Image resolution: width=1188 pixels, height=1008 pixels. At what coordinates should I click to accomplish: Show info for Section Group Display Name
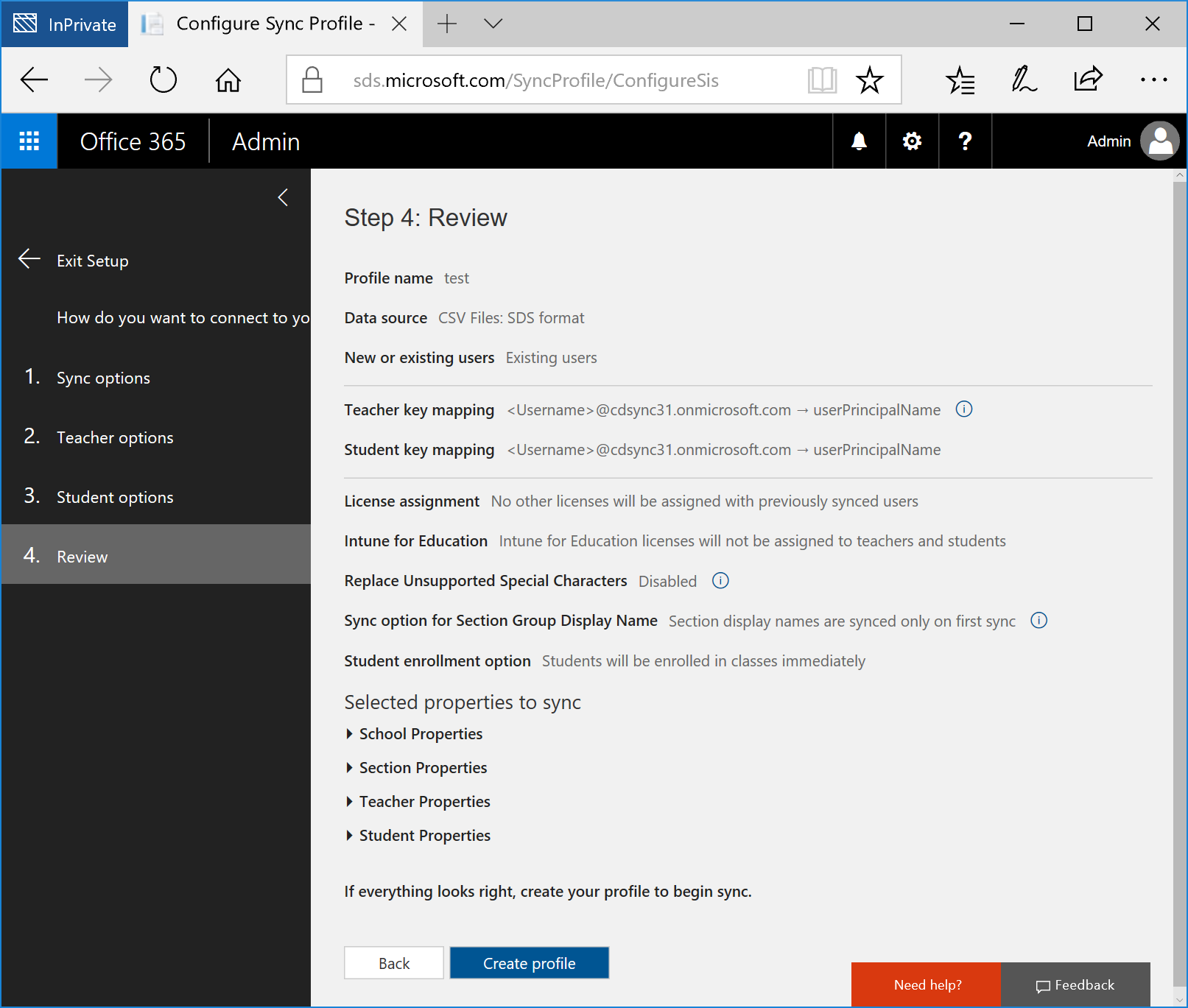click(1038, 621)
